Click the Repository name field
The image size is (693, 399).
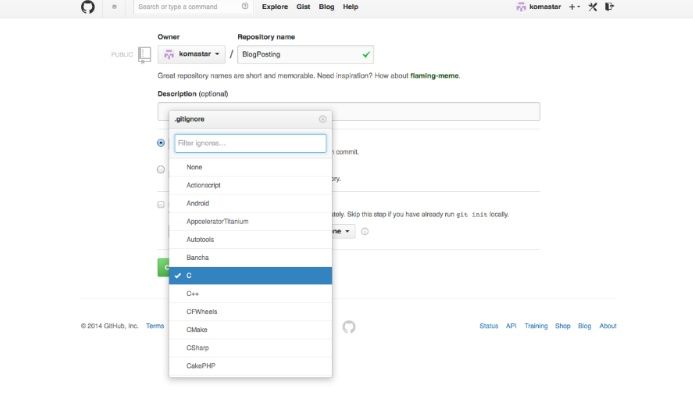click(305, 54)
